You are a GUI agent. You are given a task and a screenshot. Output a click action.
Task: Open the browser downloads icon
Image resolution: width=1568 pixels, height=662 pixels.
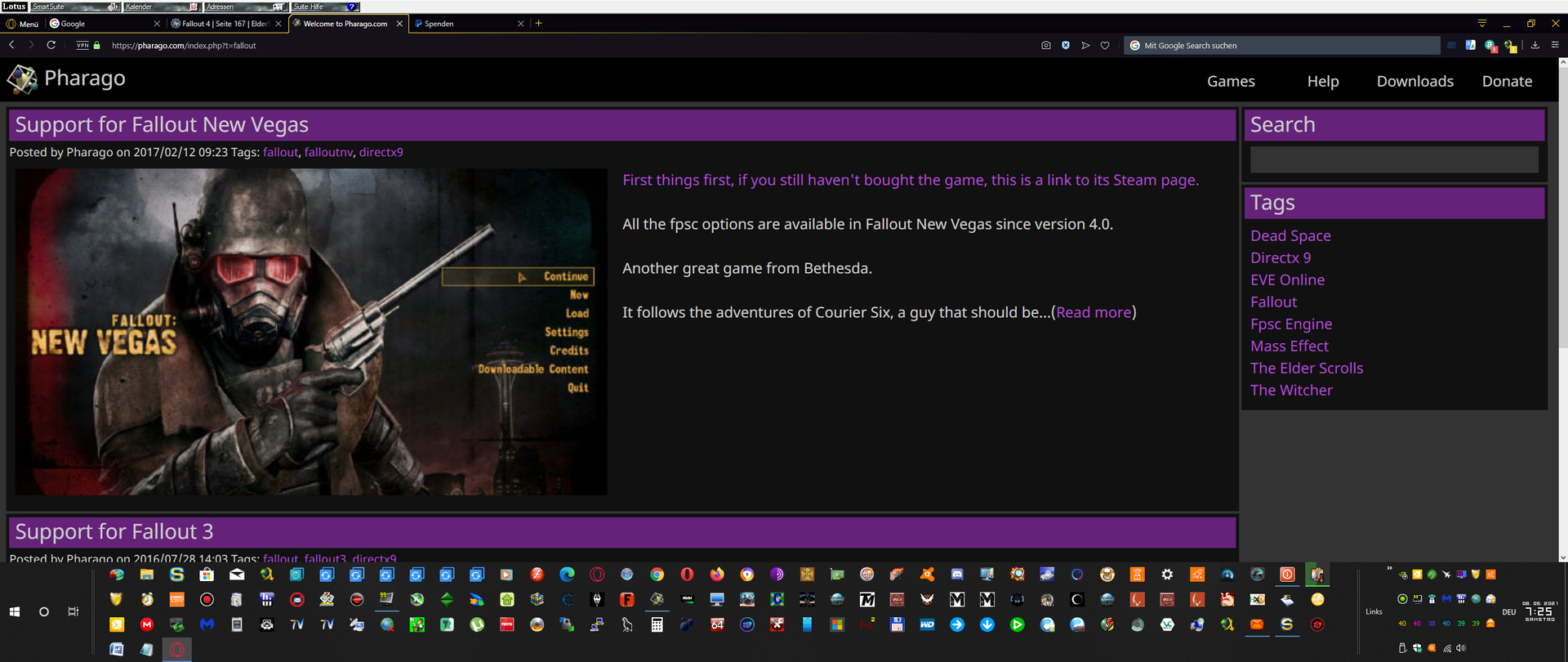[x=1535, y=46]
